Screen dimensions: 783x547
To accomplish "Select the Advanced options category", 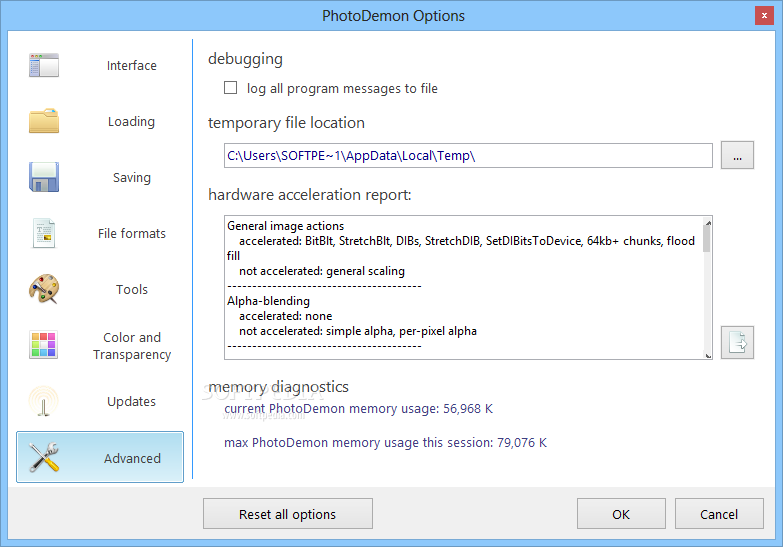I will pyautogui.click(x=100, y=458).
